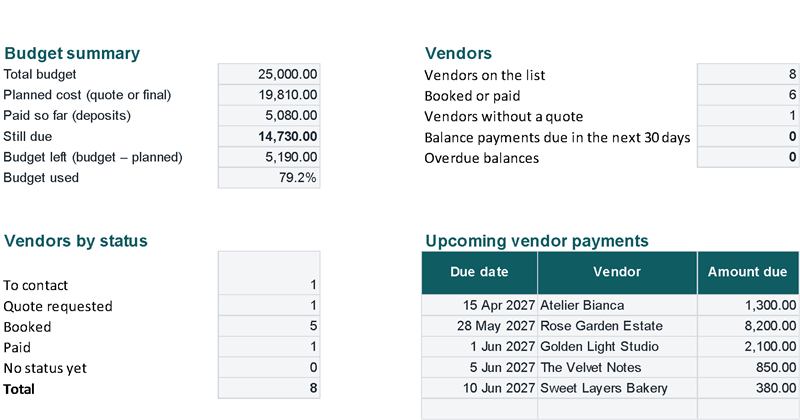The image size is (800, 420).
Task: Click the 15 Apr 2027 due date cell
Action: [x=480, y=305]
